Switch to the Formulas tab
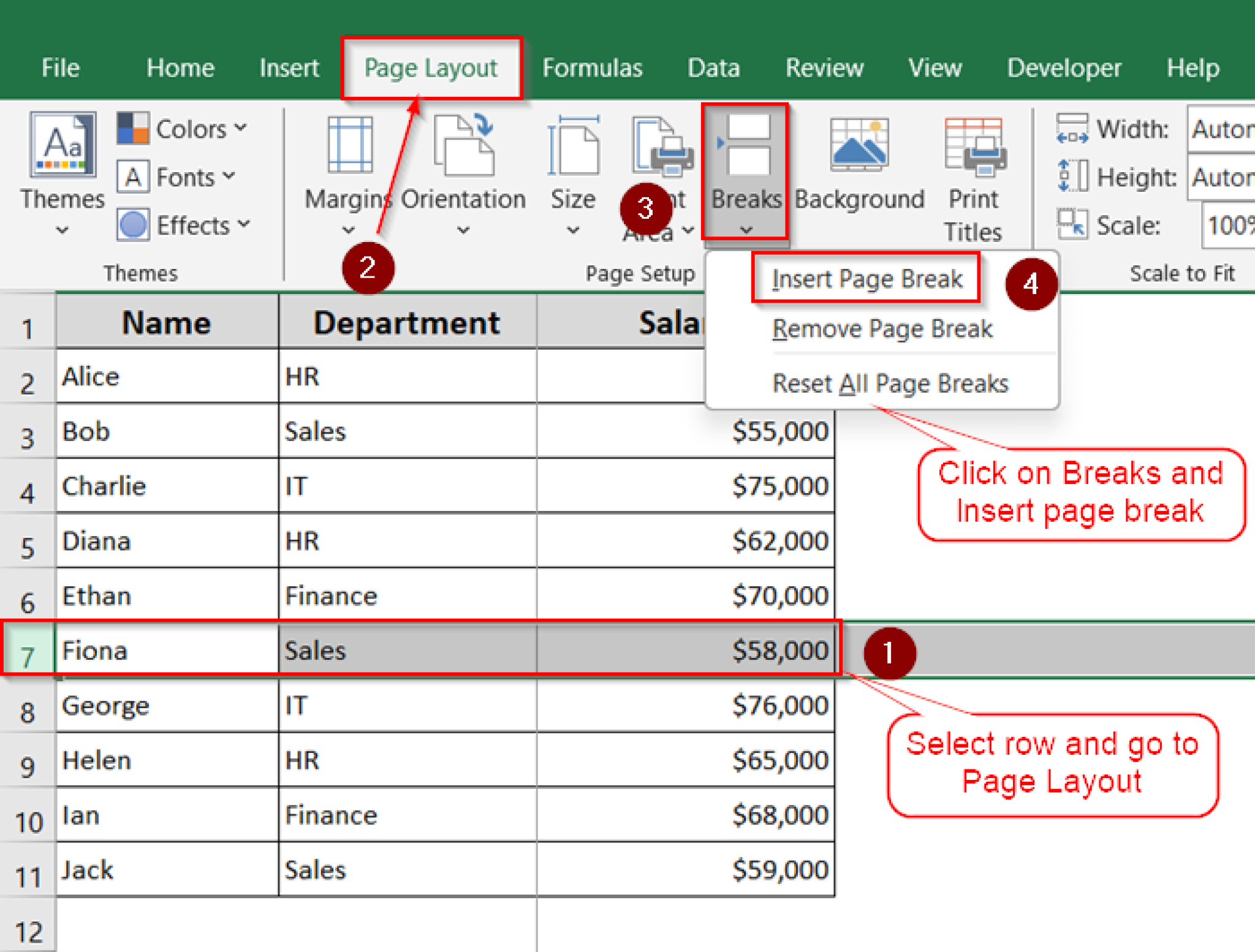 (x=592, y=68)
